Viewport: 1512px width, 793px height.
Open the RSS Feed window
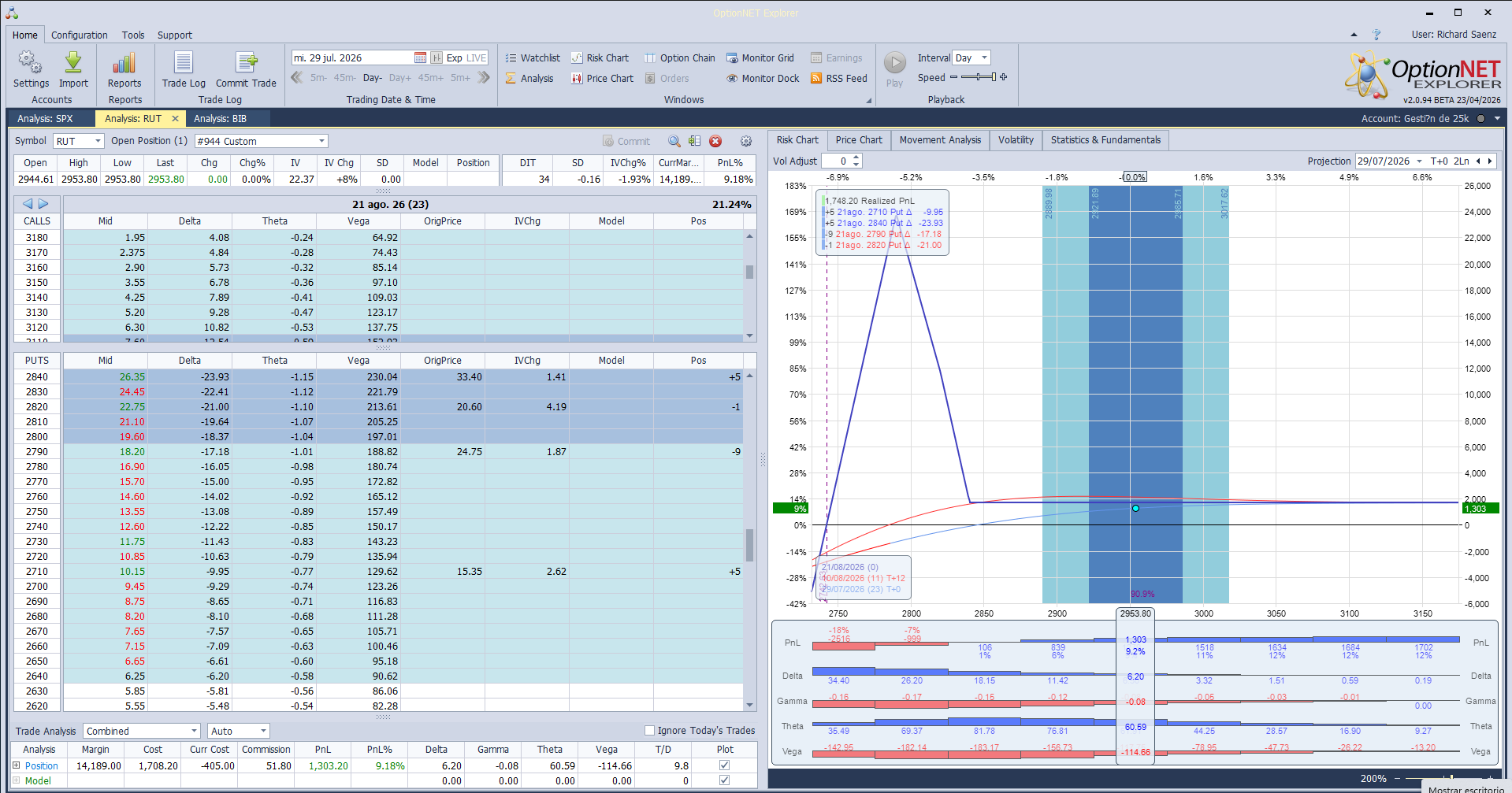click(838, 79)
